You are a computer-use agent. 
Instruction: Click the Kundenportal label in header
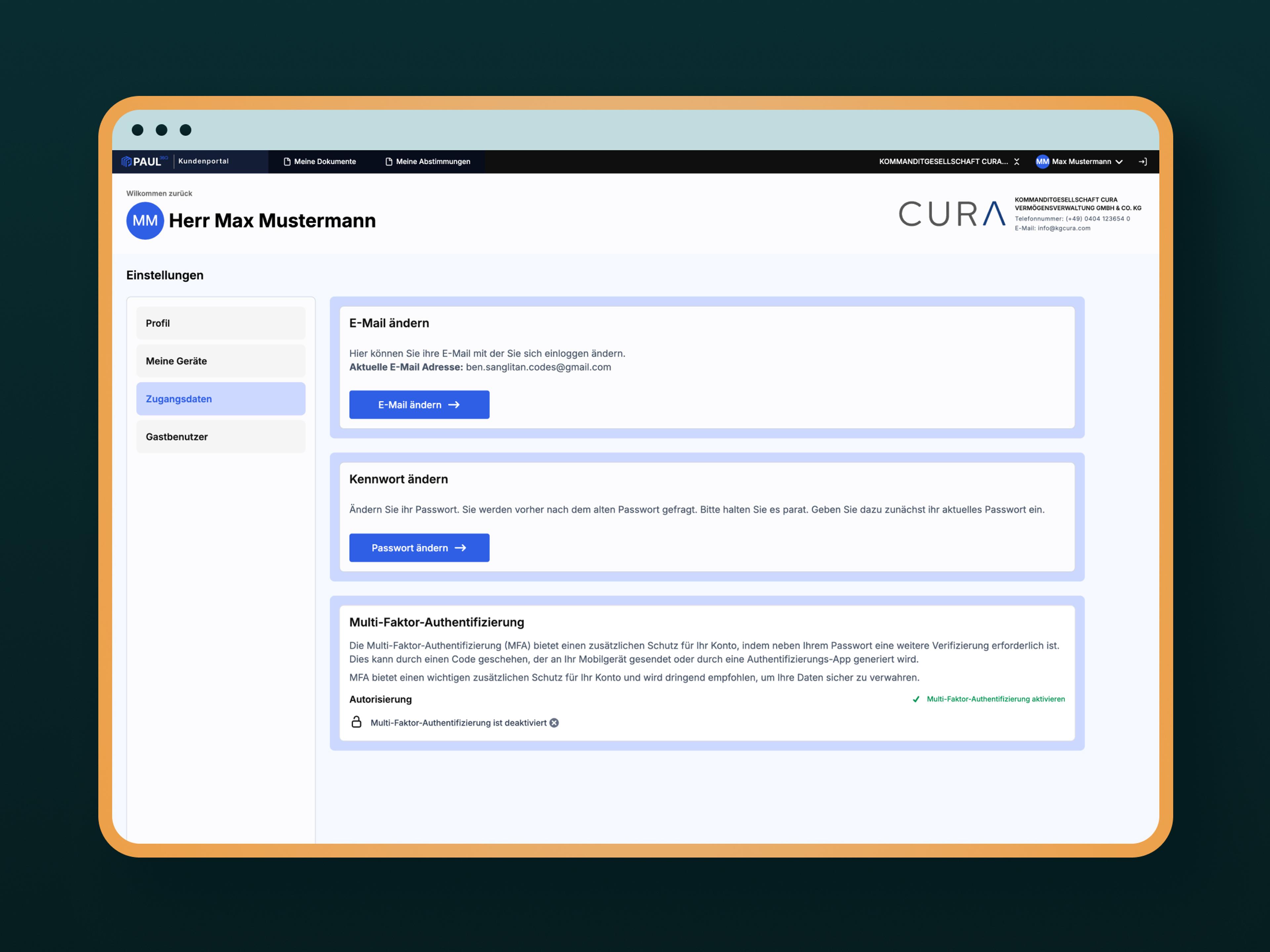203,161
